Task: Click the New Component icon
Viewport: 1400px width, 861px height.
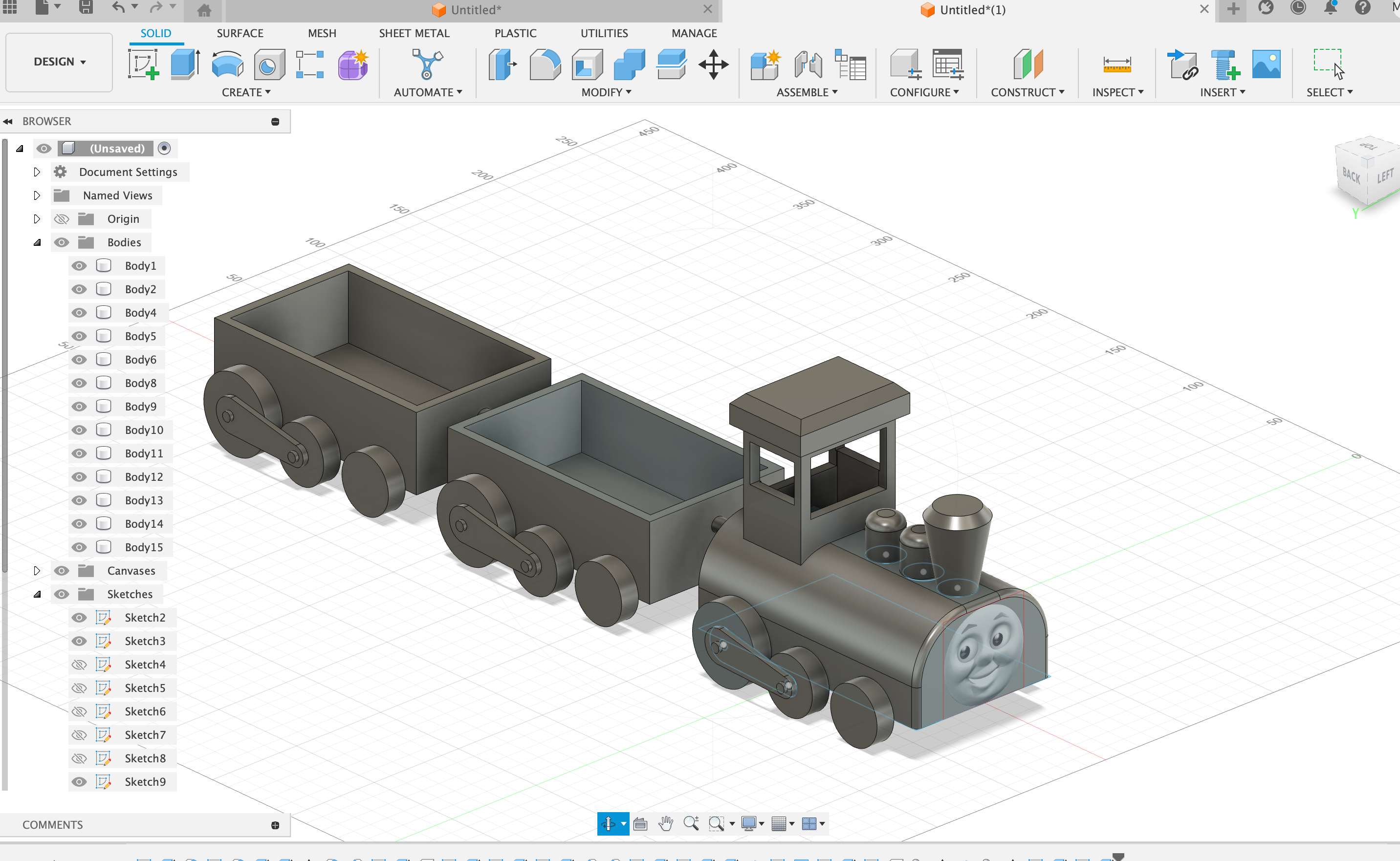Action: [x=765, y=64]
